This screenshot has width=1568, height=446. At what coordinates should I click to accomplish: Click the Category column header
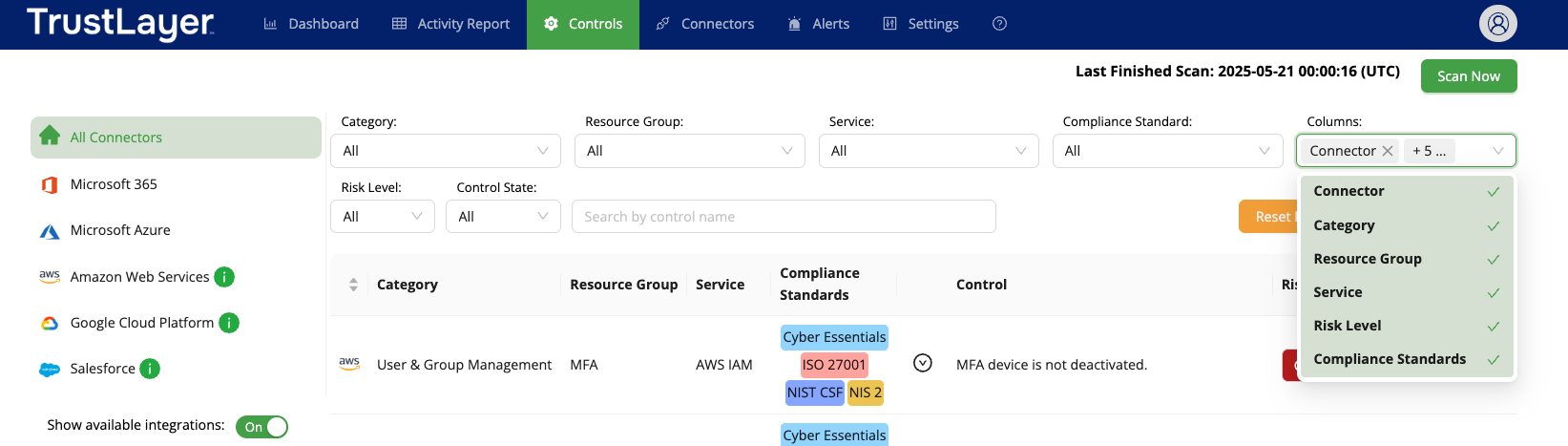pos(408,285)
